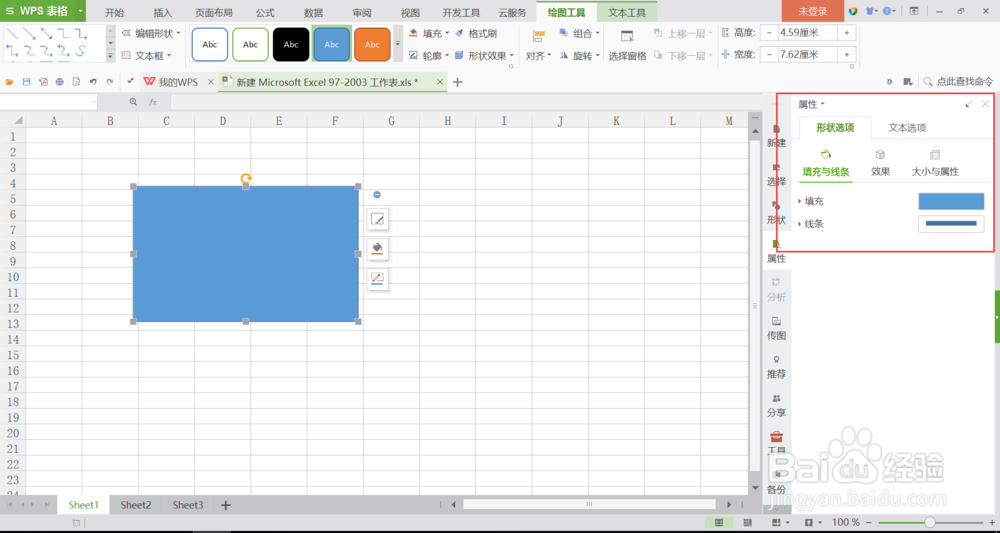Click the orange rotate handle above shape
The image size is (1000, 533).
coord(246,179)
